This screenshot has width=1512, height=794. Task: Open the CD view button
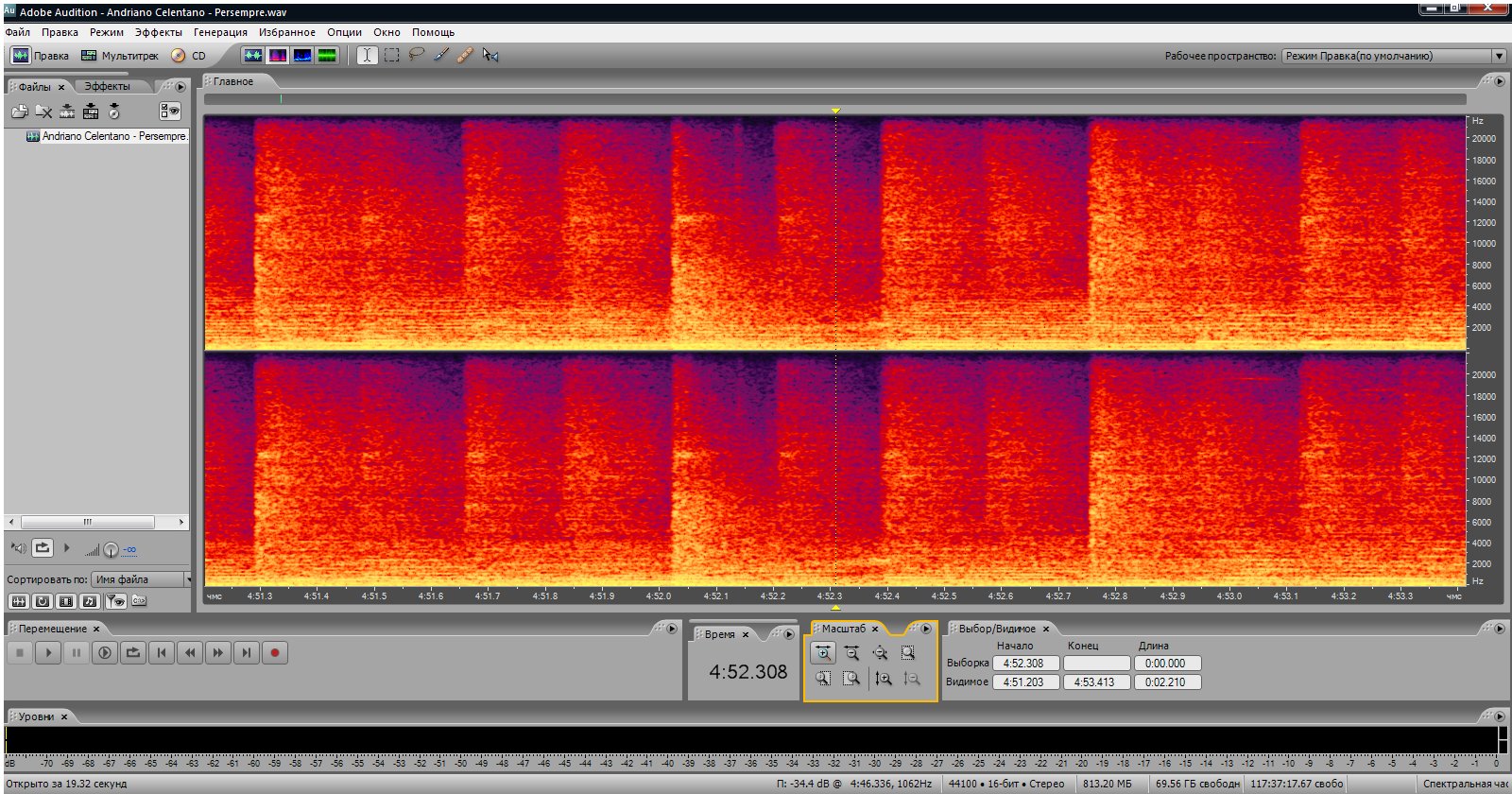[188, 56]
